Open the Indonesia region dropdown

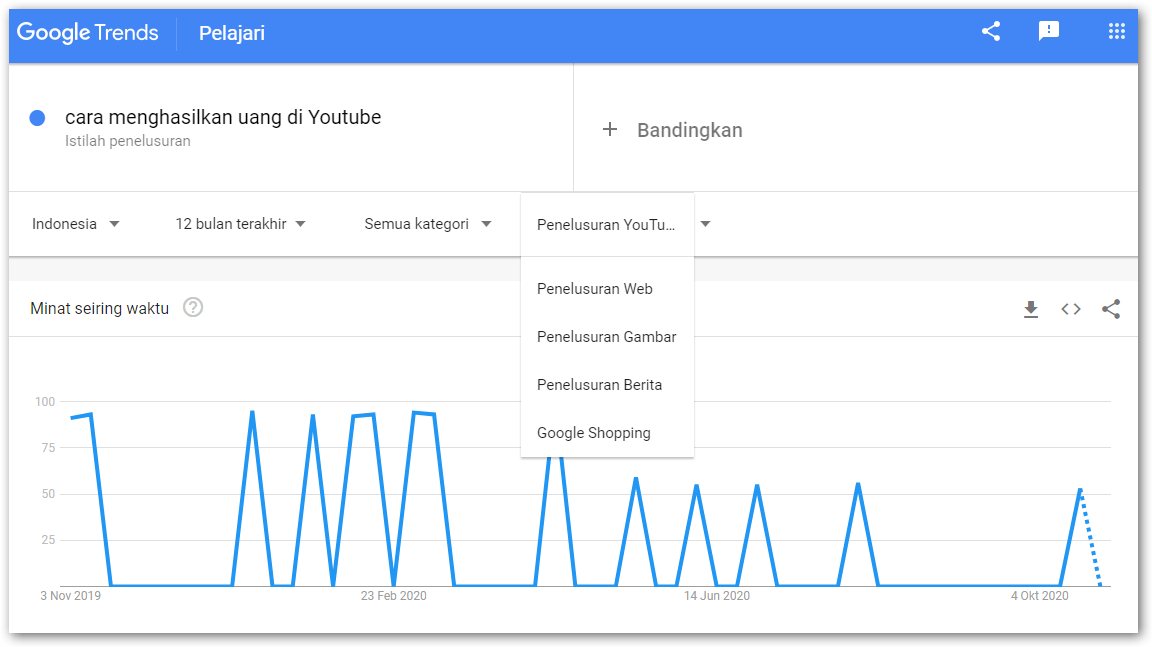76,224
